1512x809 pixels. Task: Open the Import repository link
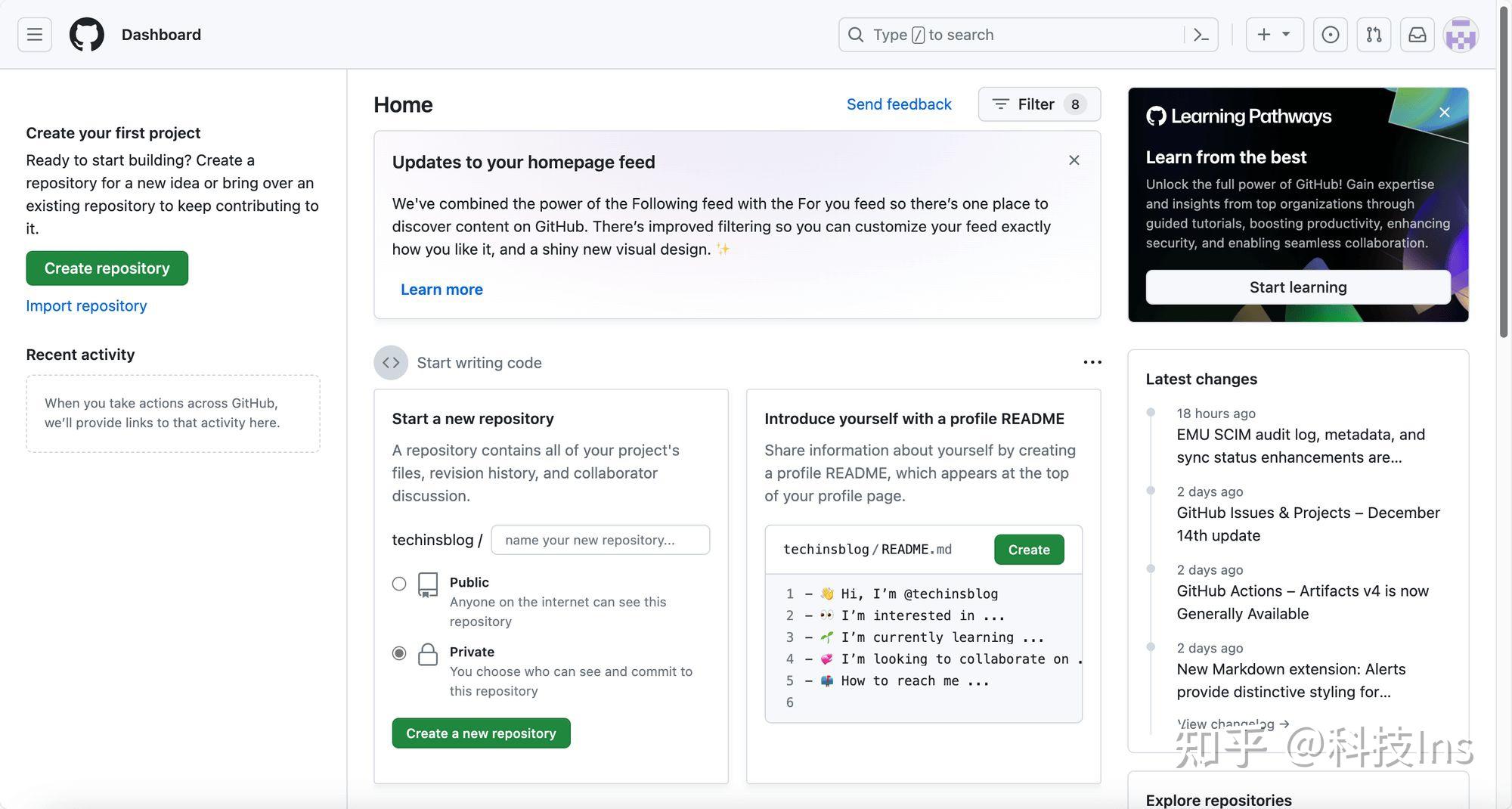point(86,305)
